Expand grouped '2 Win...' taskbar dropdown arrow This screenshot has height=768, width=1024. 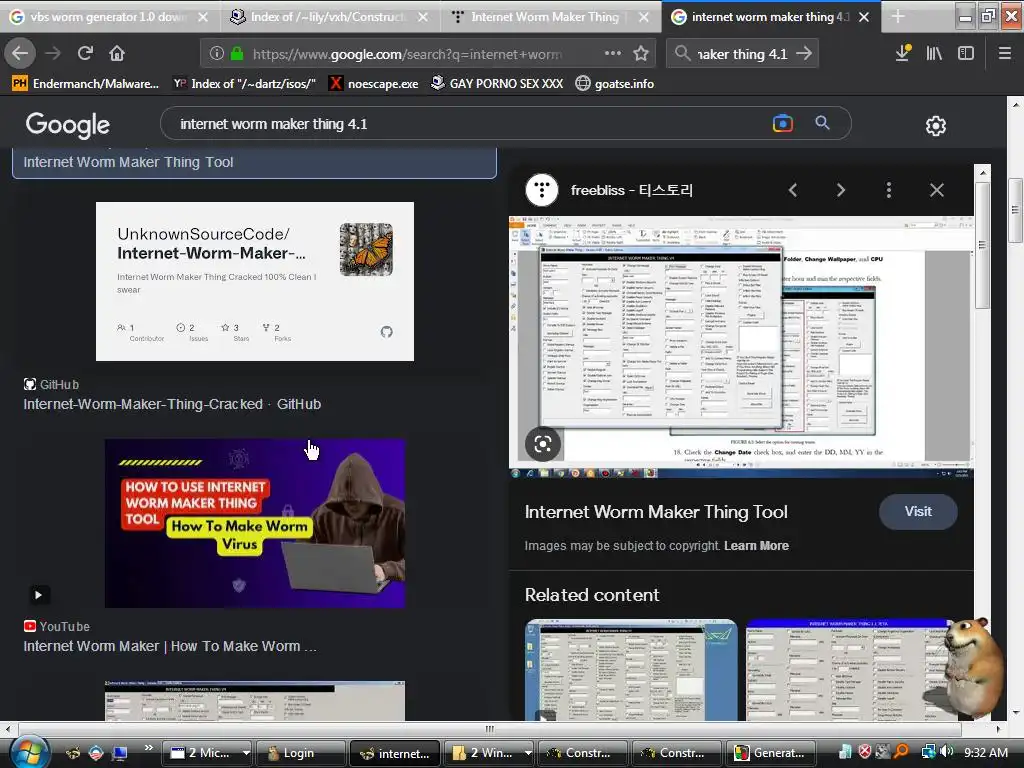pyautogui.click(x=527, y=752)
